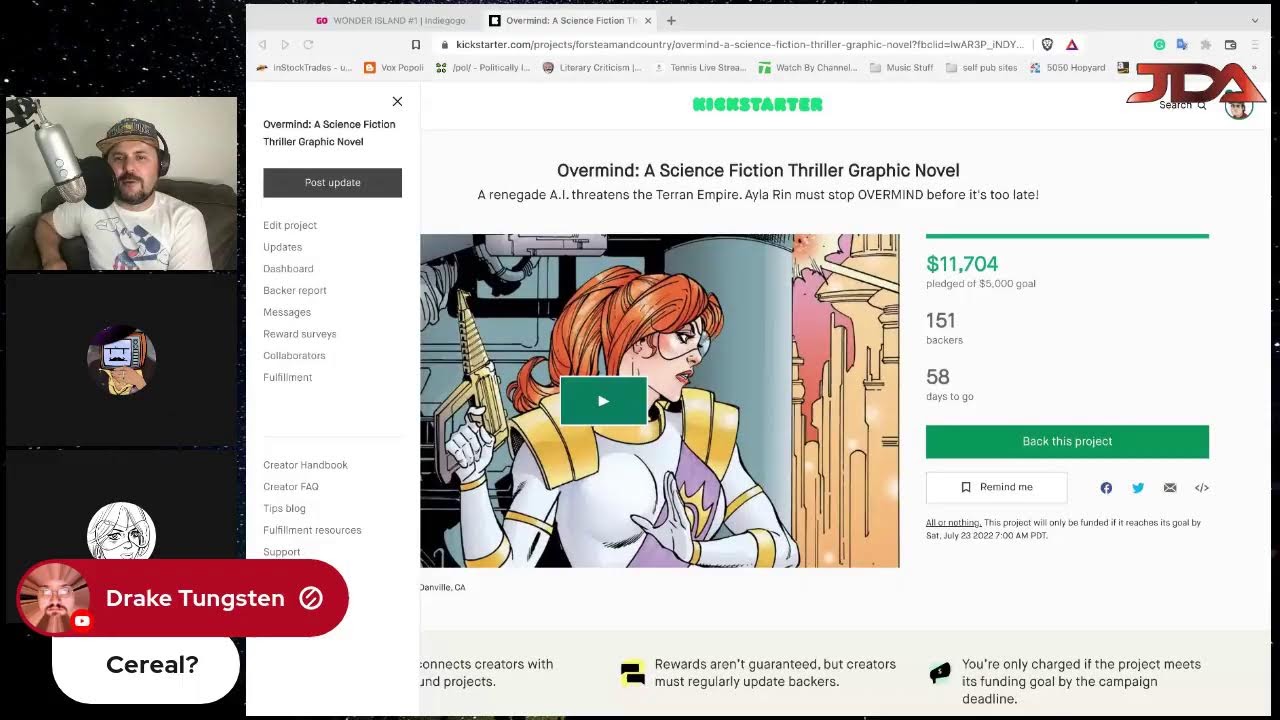Open the browser extensions puzzle icon
1280x720 pixels.
[1206, 45]
